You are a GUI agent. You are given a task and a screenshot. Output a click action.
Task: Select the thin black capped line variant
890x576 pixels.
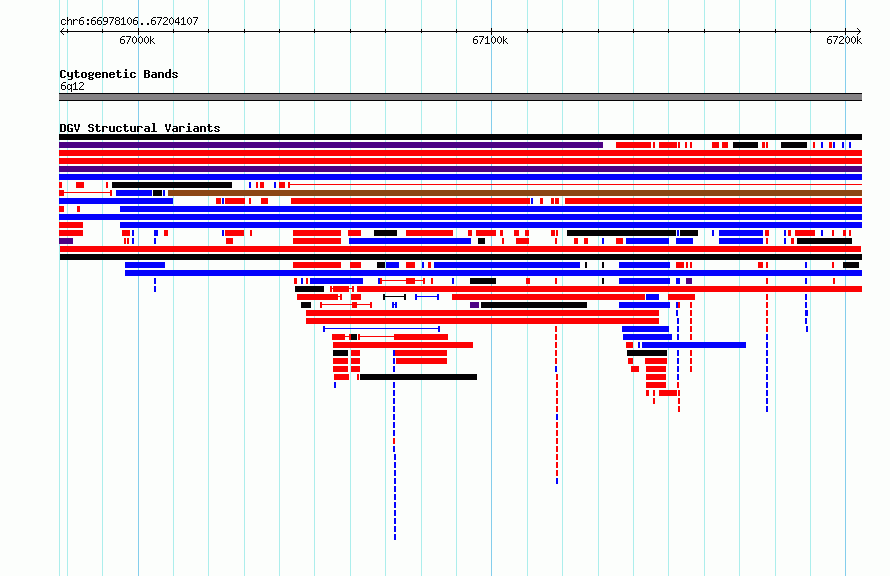(394, 297)
